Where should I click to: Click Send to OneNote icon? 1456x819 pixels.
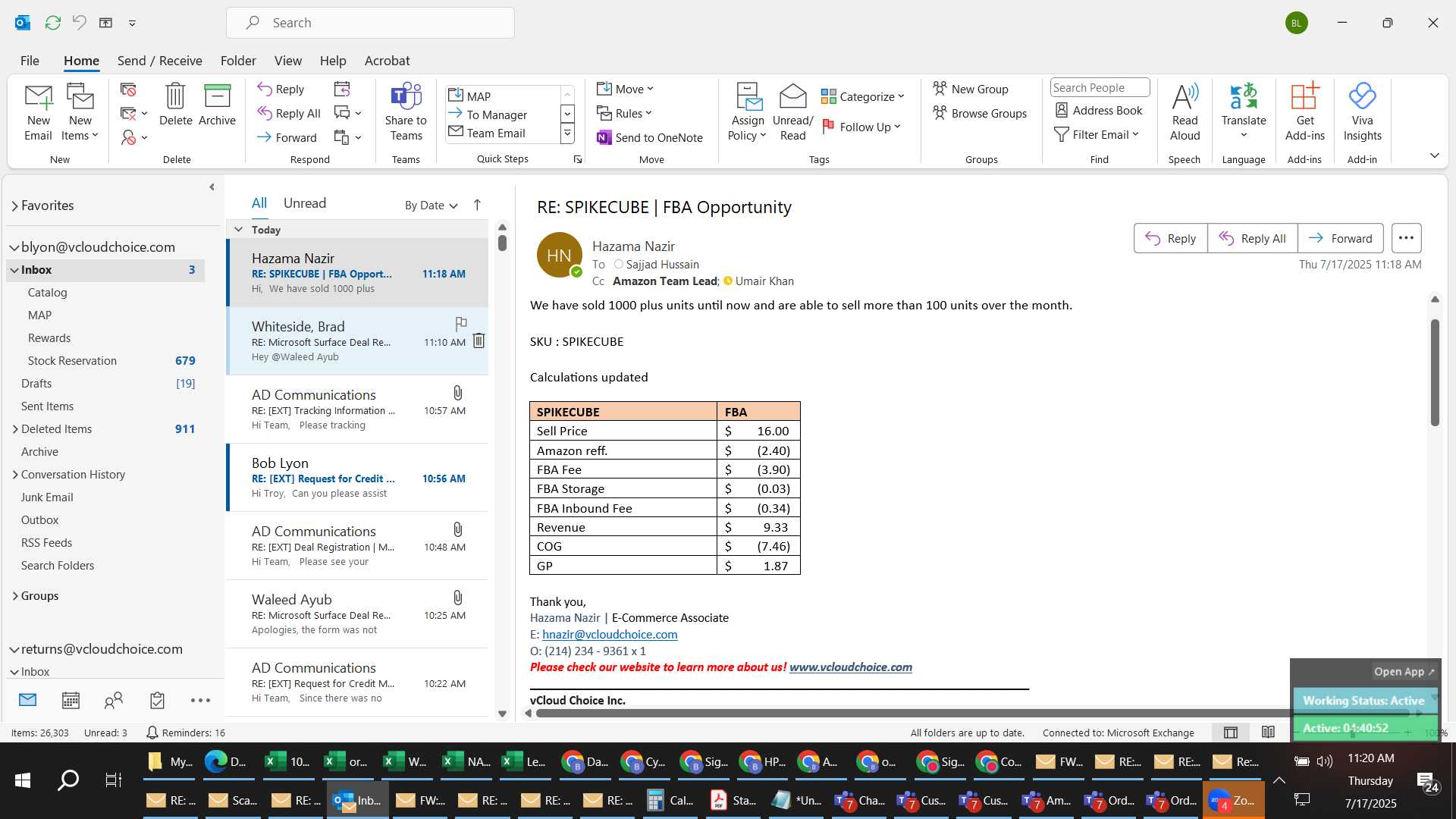[604, 137]
